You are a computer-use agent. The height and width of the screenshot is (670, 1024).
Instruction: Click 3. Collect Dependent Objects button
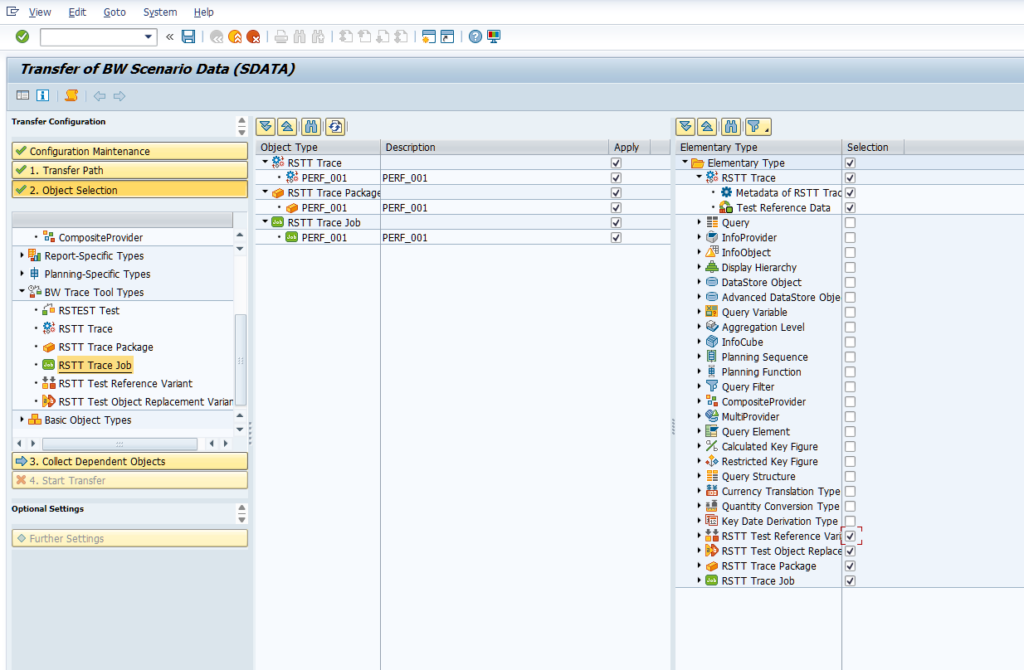[x=129, y=461]
